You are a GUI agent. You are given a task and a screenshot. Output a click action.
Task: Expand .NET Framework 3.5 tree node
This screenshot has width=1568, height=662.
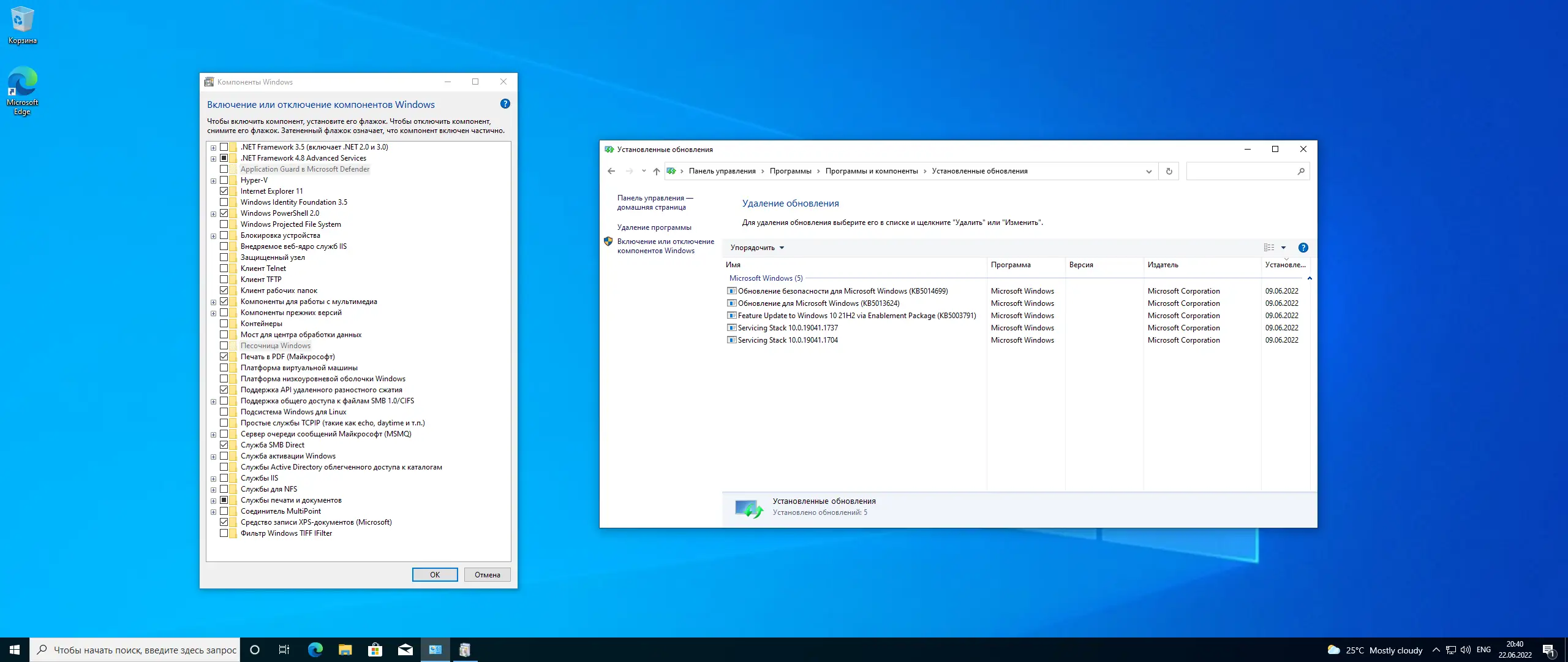(x=213, y=148)
